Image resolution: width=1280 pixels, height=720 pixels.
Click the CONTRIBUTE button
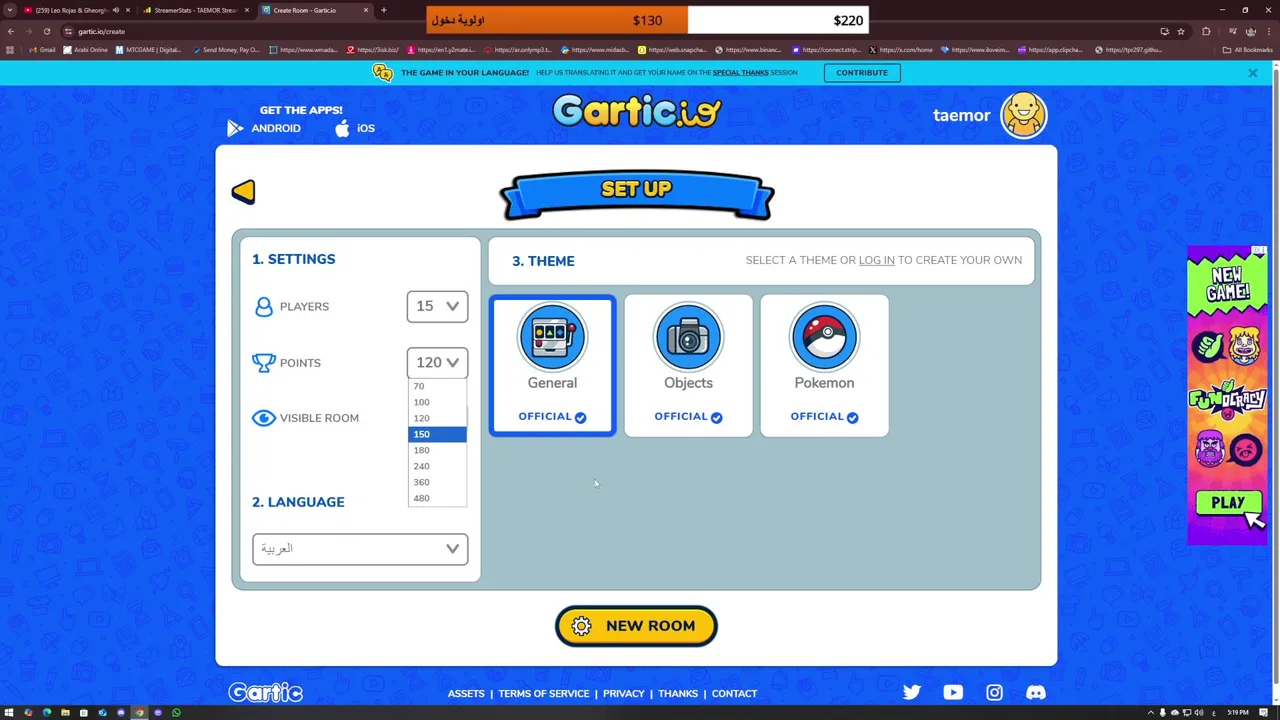click(x=862, y=73)
